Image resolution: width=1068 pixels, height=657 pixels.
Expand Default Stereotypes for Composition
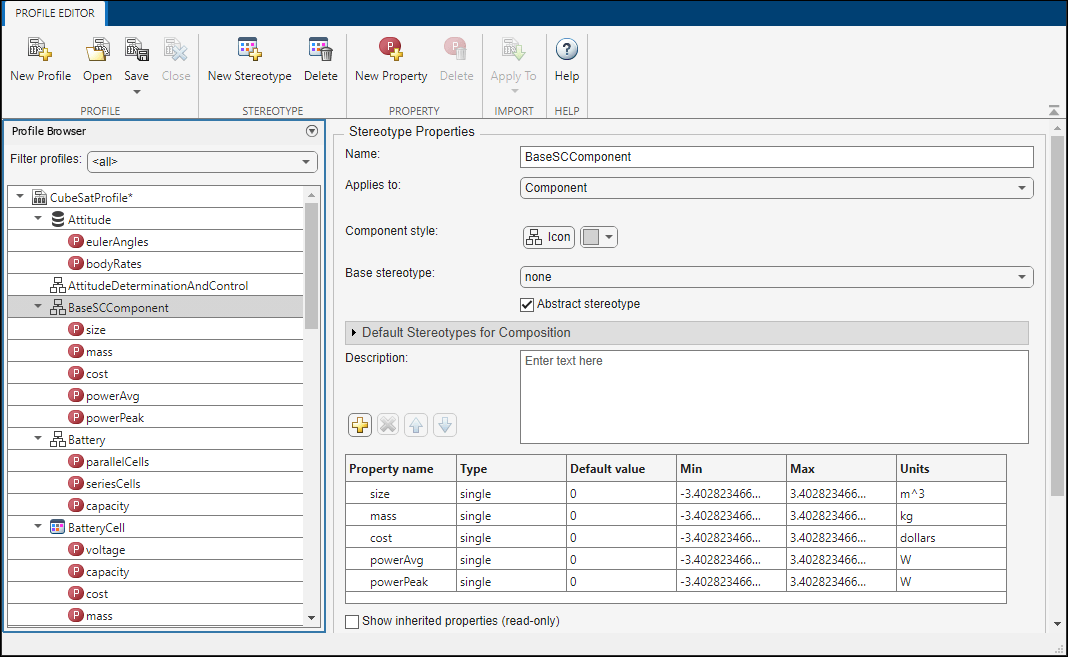pos(354,332)
